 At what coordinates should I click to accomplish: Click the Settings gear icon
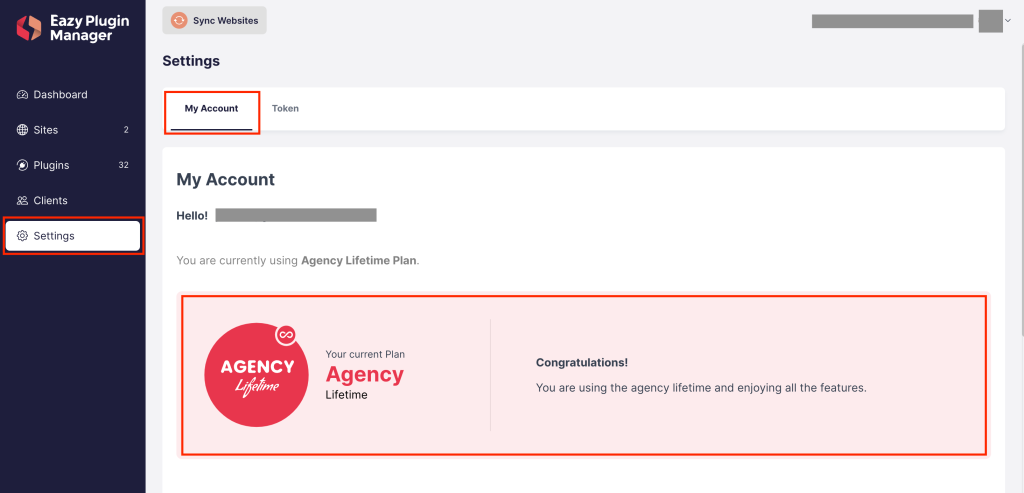tap(22, 236)
